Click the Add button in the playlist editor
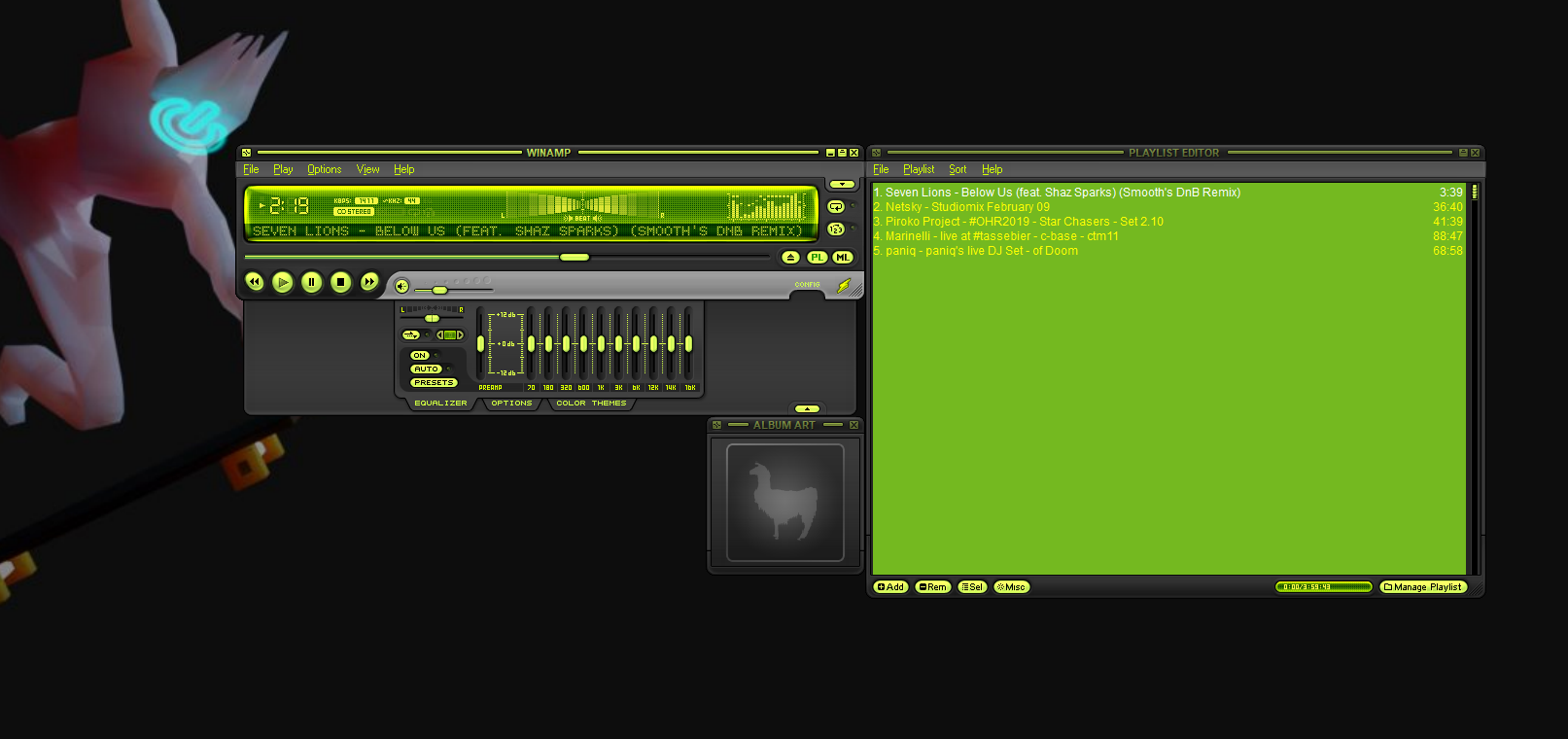1568x739 pixels. [890, 587]
